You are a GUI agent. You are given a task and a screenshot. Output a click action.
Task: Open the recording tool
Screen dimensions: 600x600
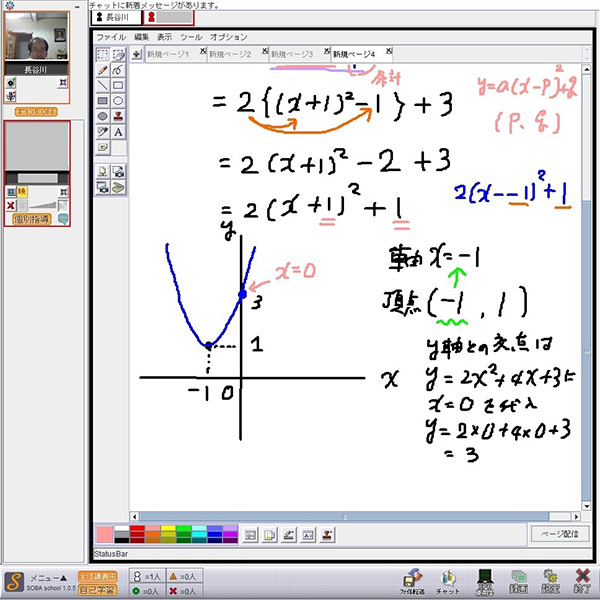click(518, 582)
